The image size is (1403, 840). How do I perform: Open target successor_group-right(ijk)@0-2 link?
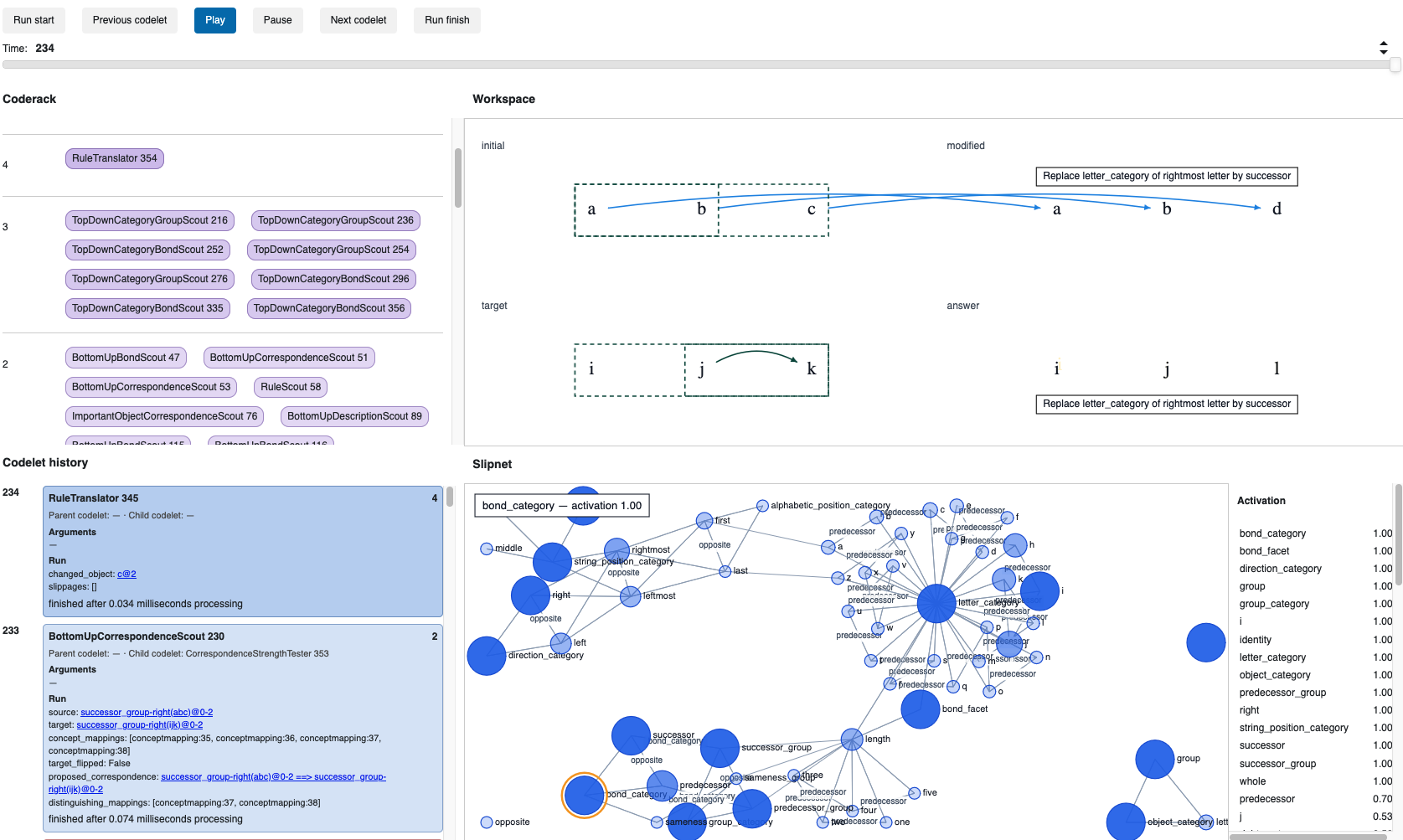139,725
